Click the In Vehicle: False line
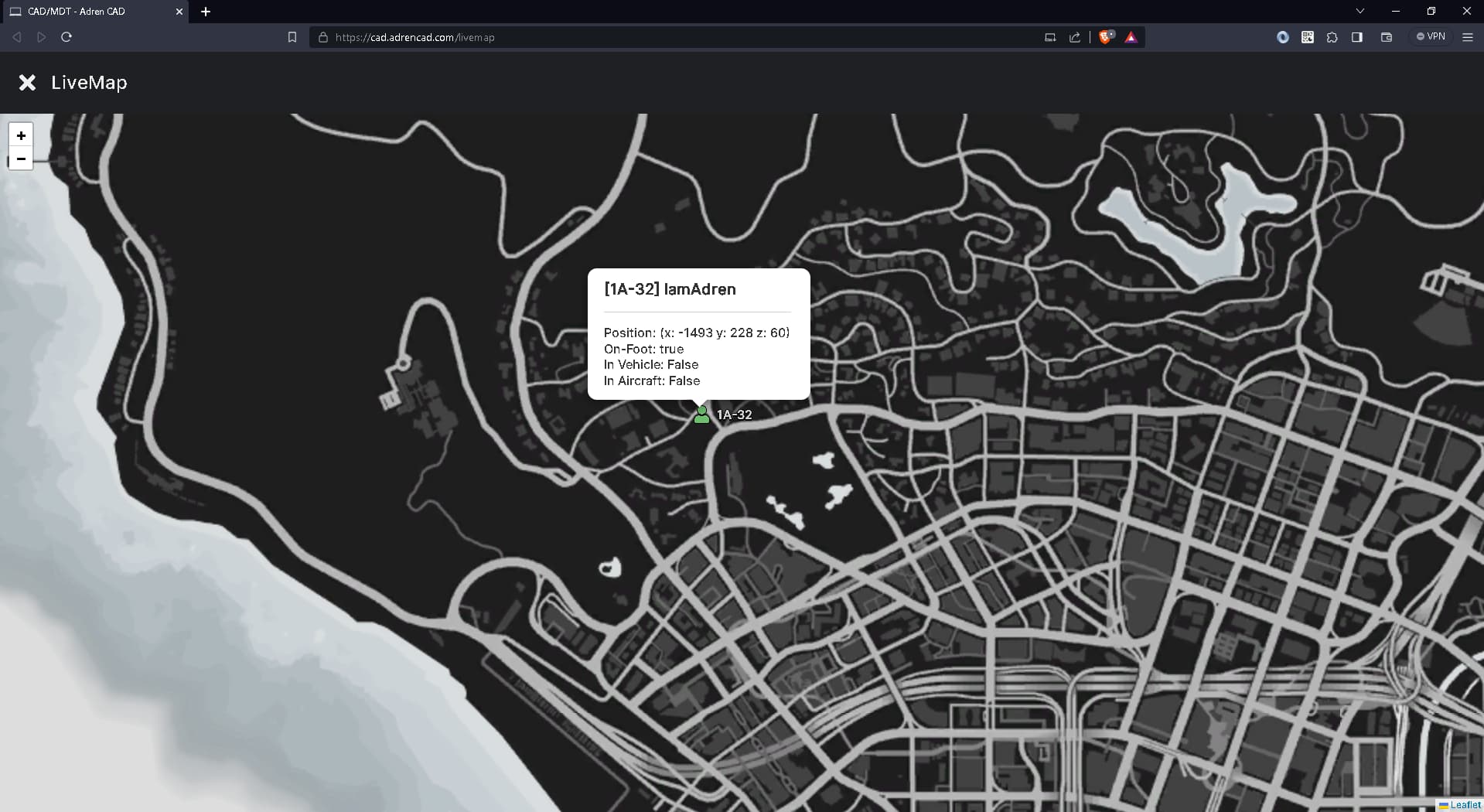This screenshot has width=1484, height=812. [651, 364]
